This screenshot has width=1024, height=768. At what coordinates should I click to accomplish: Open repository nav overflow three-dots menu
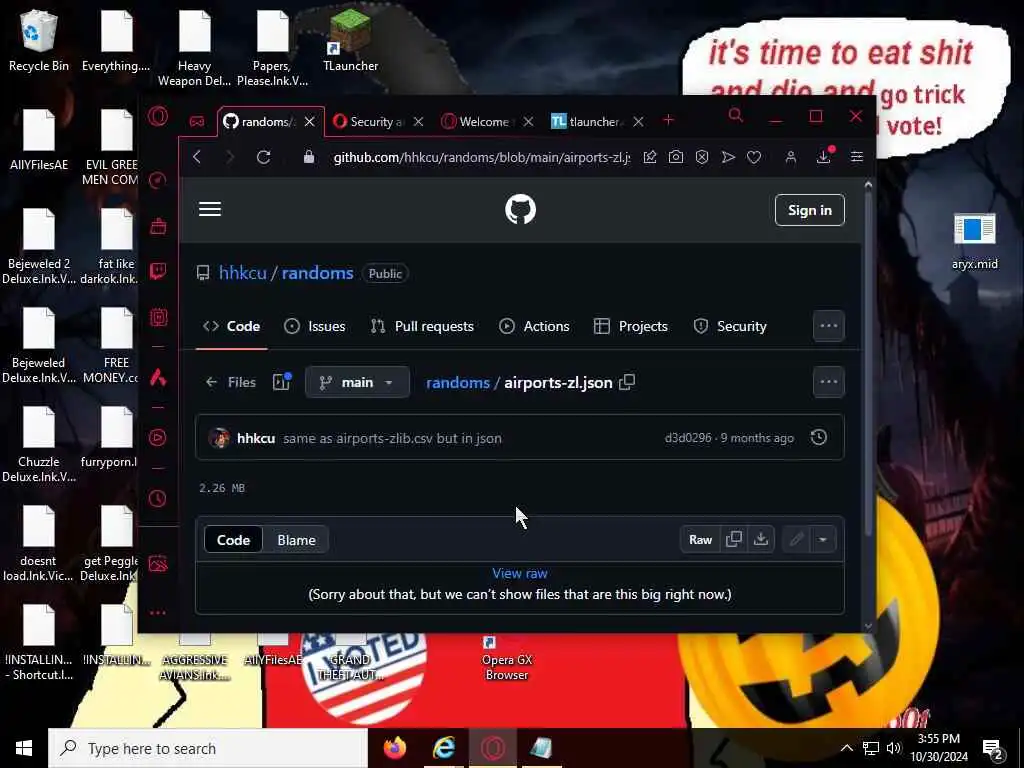pyautogui.click(x=829, y=326)
